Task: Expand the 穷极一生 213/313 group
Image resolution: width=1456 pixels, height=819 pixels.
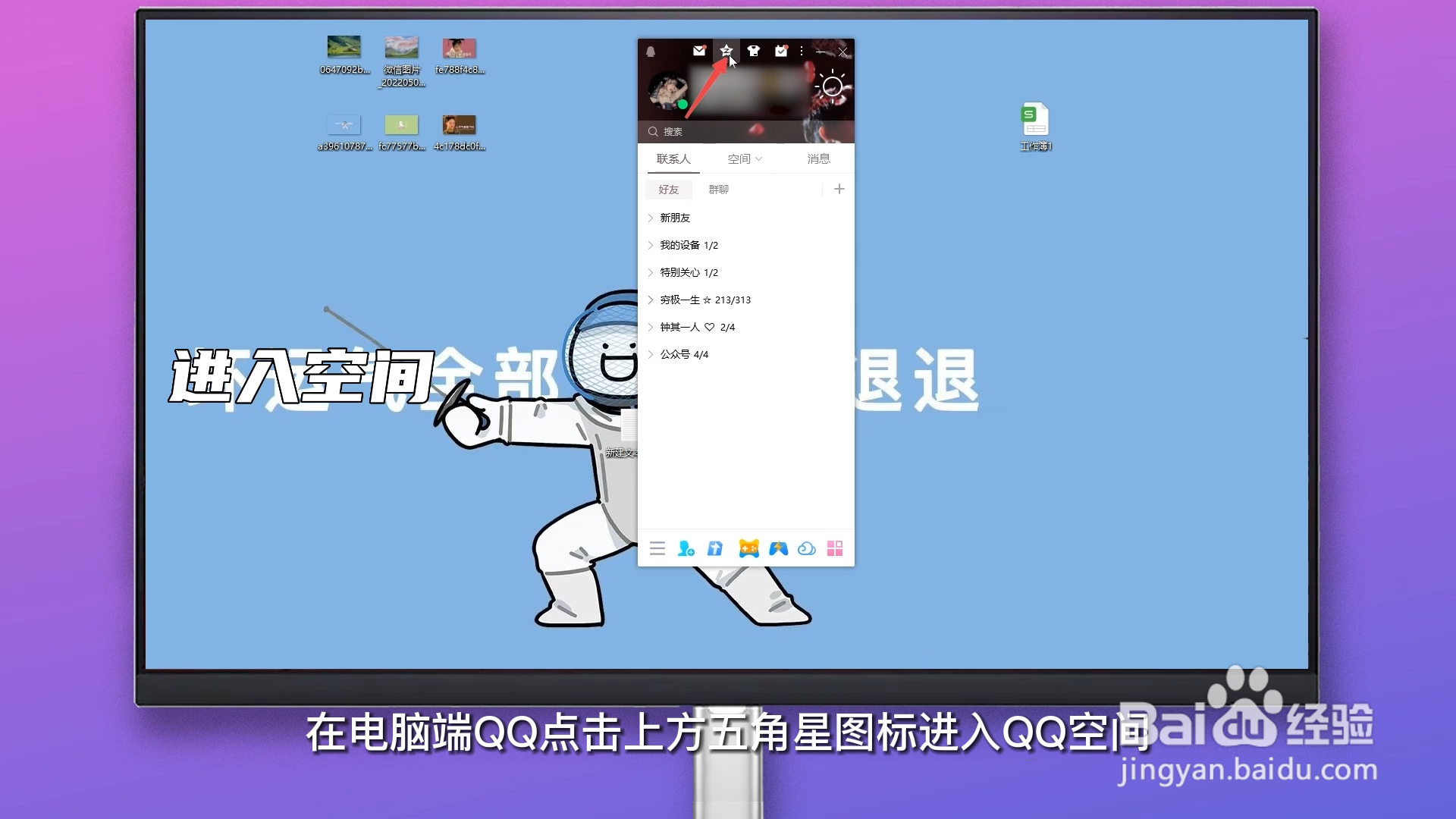Action: (746, 300)
